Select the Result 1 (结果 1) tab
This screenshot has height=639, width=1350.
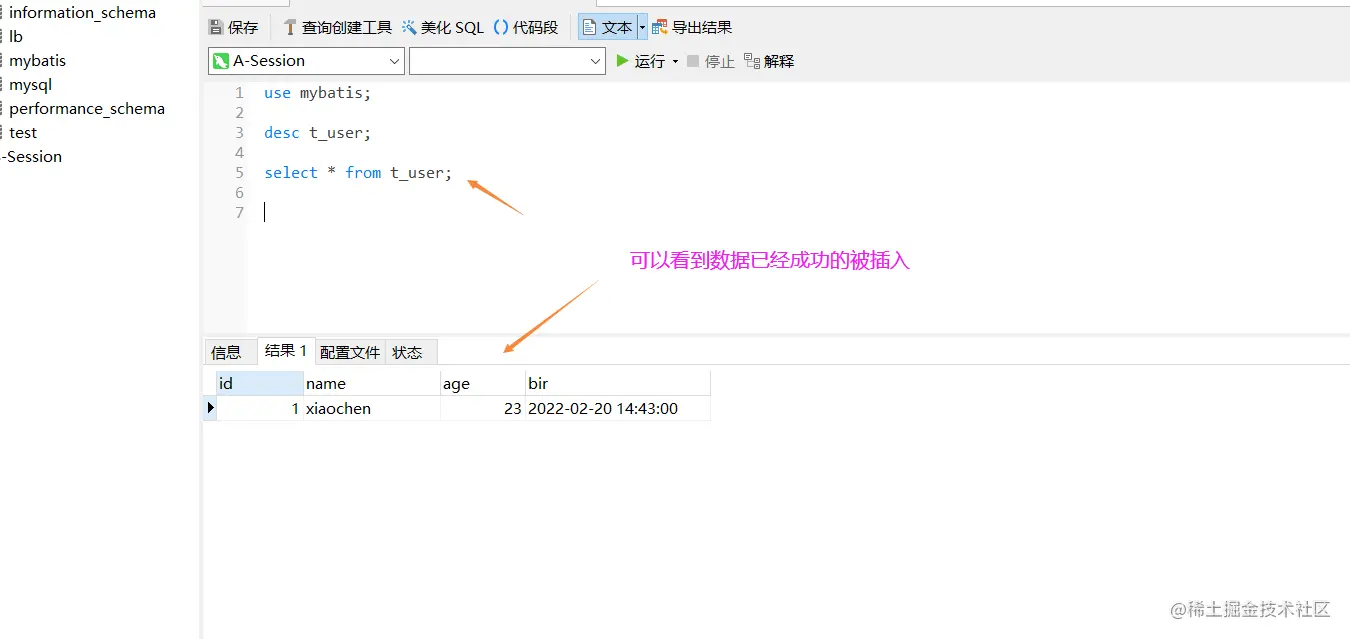coord(286,351)
